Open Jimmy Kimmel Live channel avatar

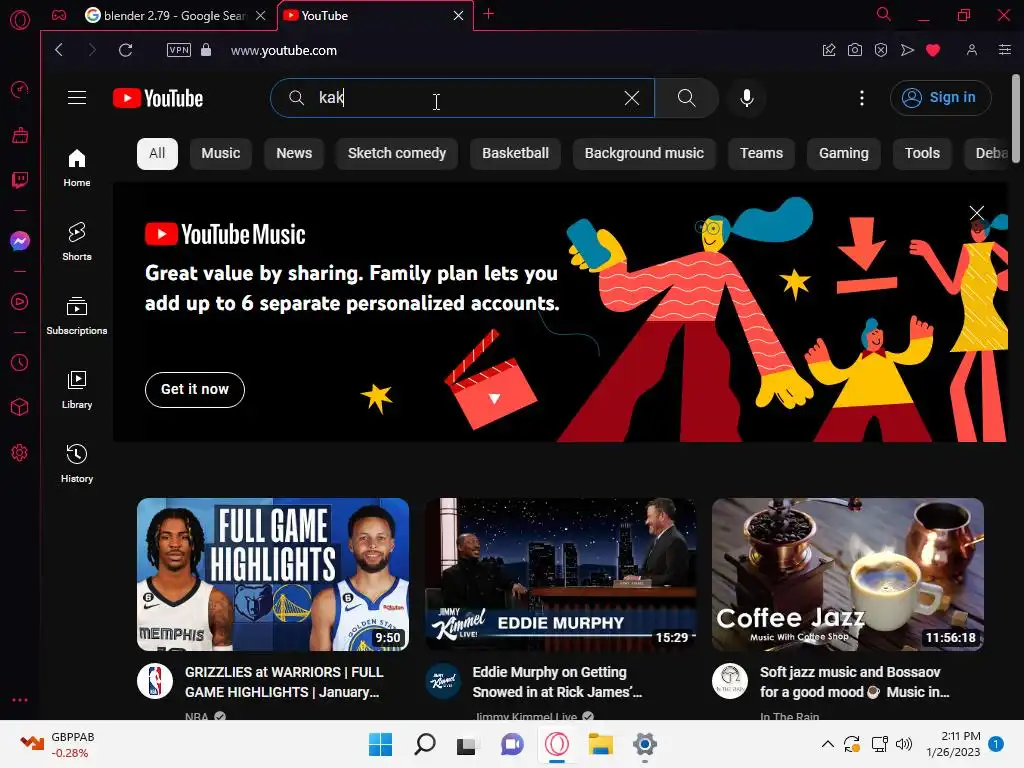tap(443, 681)
